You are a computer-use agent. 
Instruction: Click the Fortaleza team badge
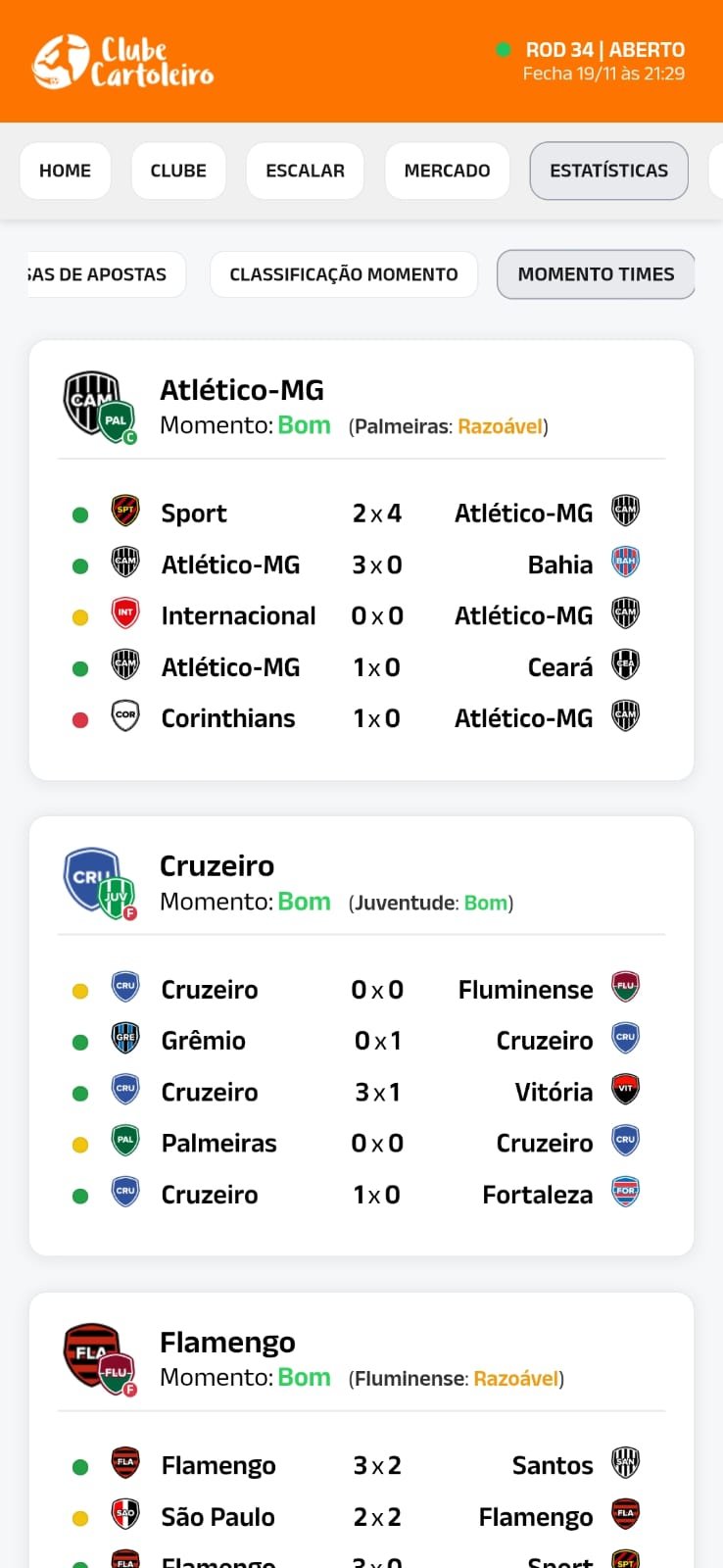click(x=625, y=1193)
